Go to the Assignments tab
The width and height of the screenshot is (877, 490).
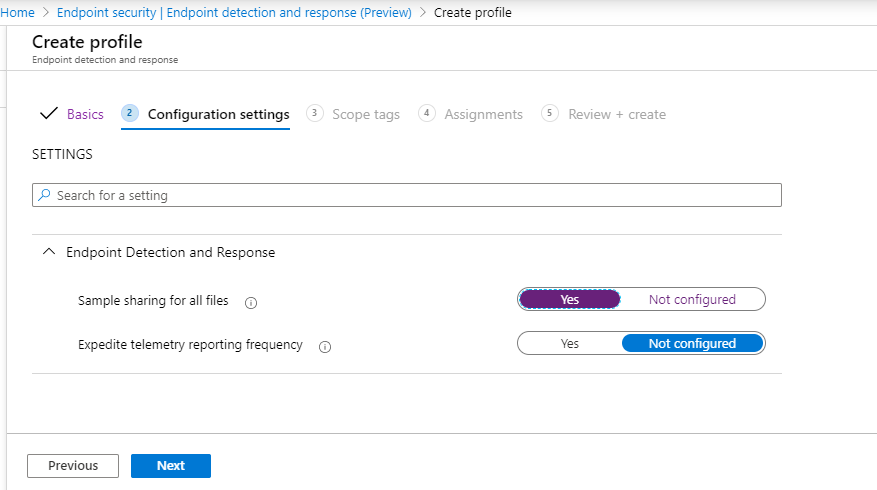[x=483, y=114]
